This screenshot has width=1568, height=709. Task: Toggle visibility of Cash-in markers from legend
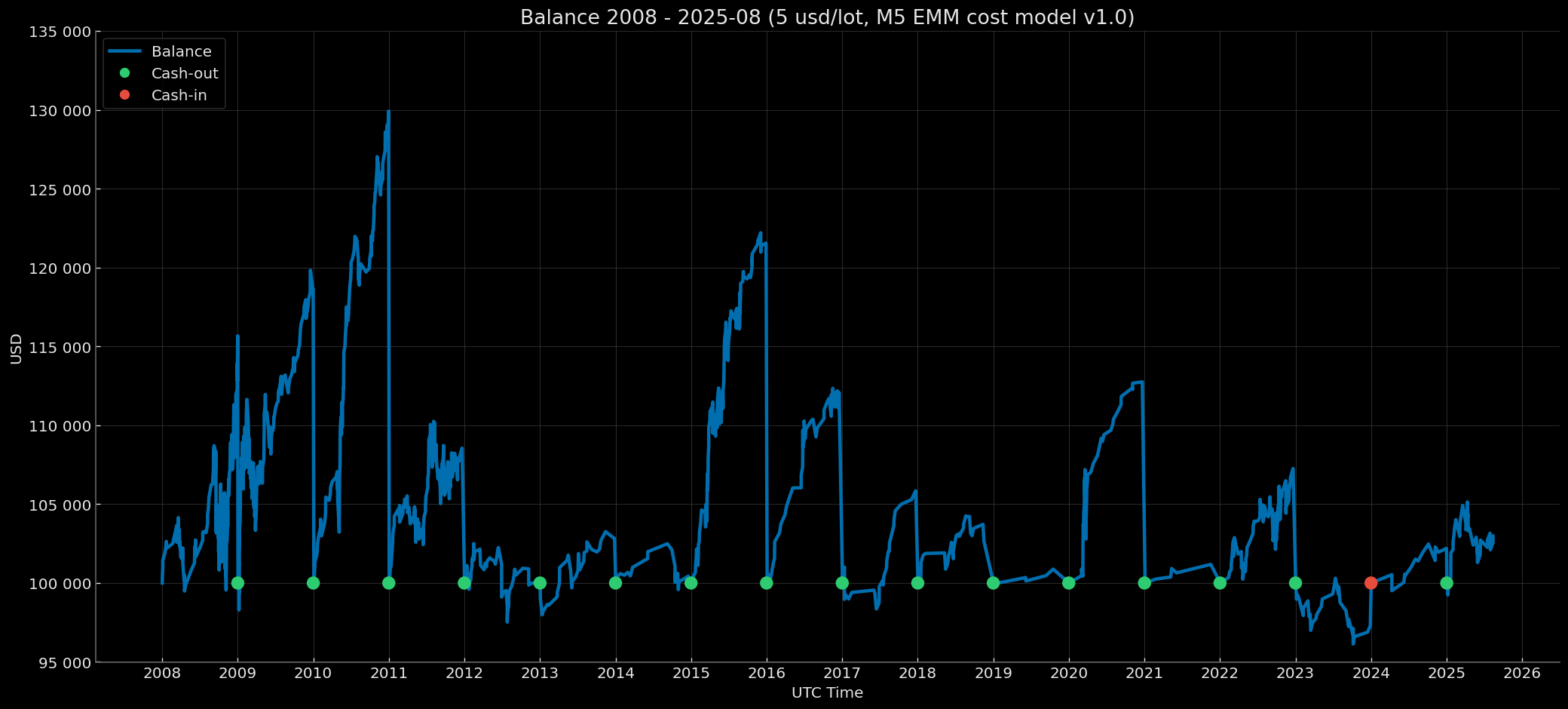point(179,95)
